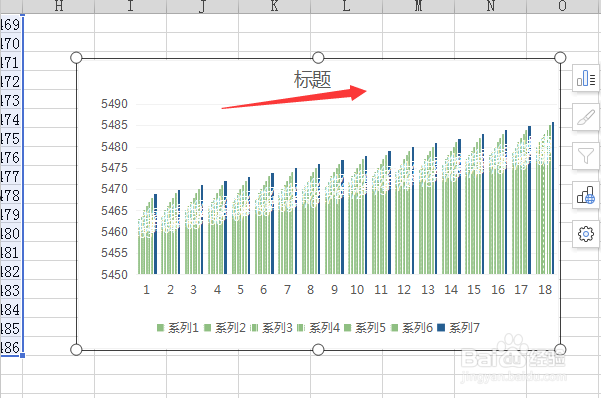Click the top-right chart resize handle
601x398 pixels.
(x=560, y=58)
